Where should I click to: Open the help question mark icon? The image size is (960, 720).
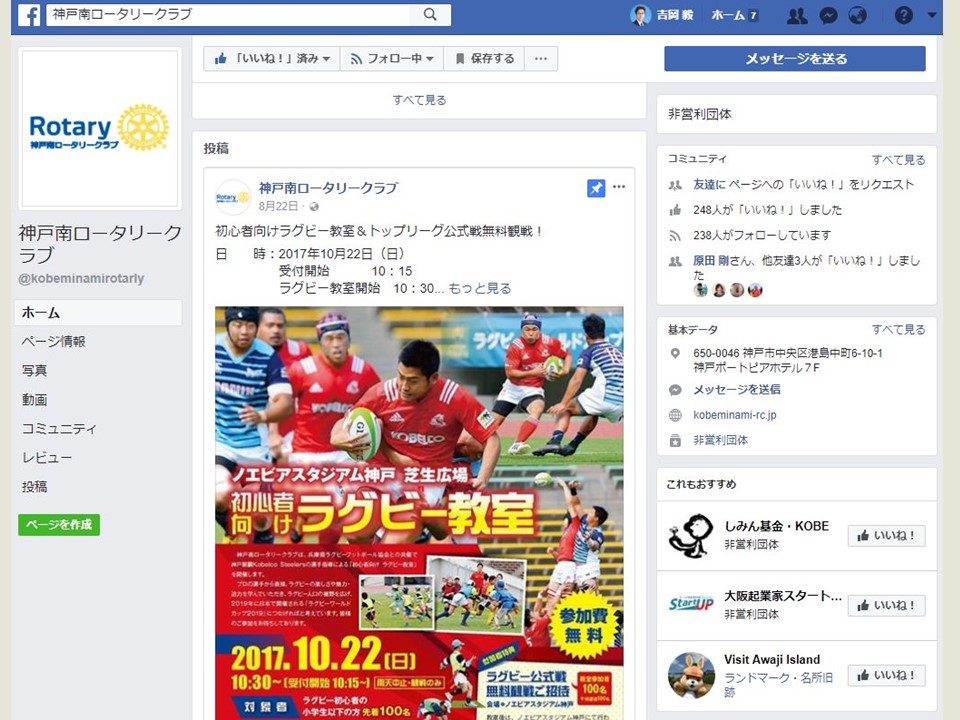(904, 15)
